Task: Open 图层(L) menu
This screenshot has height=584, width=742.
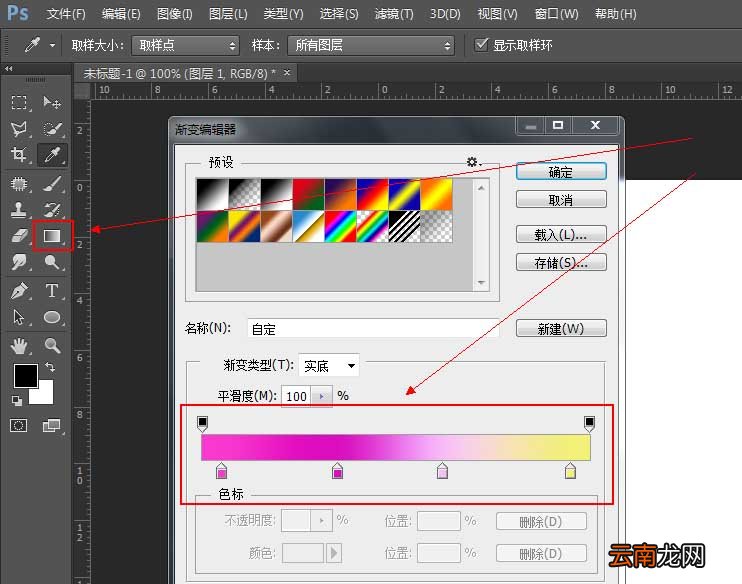Action: pyautogui.click(x=228, y=14)
